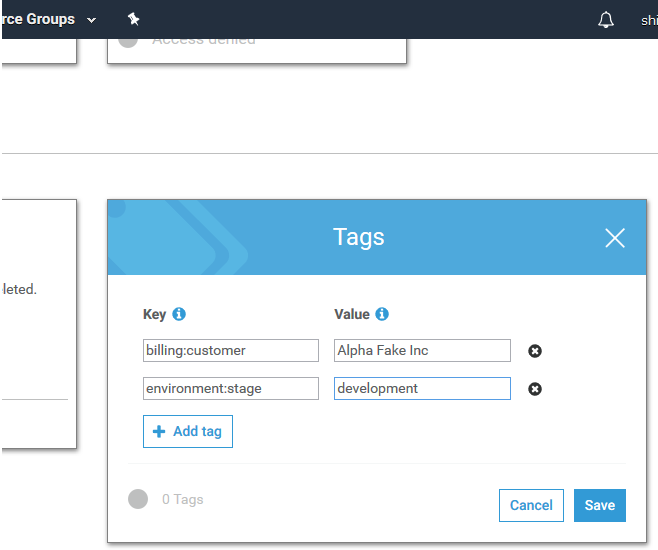658x550 pixels.
Task: Show info tooltip next to Value
Action: [382, 314]
